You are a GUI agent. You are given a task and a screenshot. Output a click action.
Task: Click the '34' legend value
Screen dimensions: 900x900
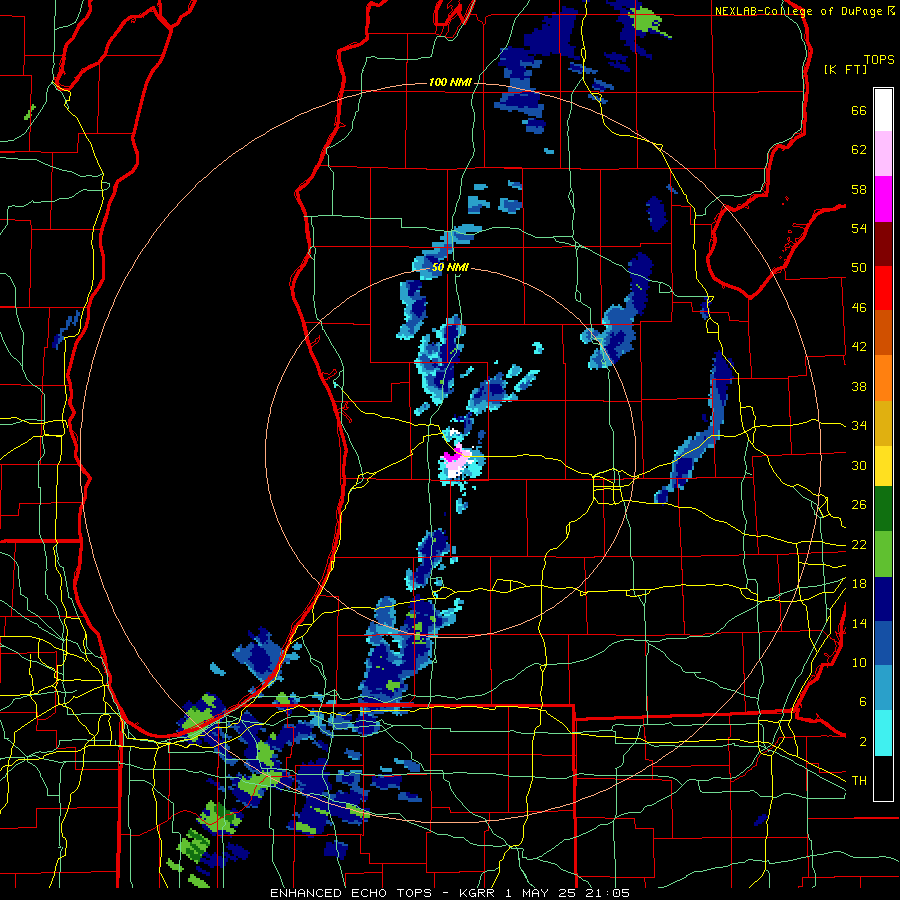point(859,426)
